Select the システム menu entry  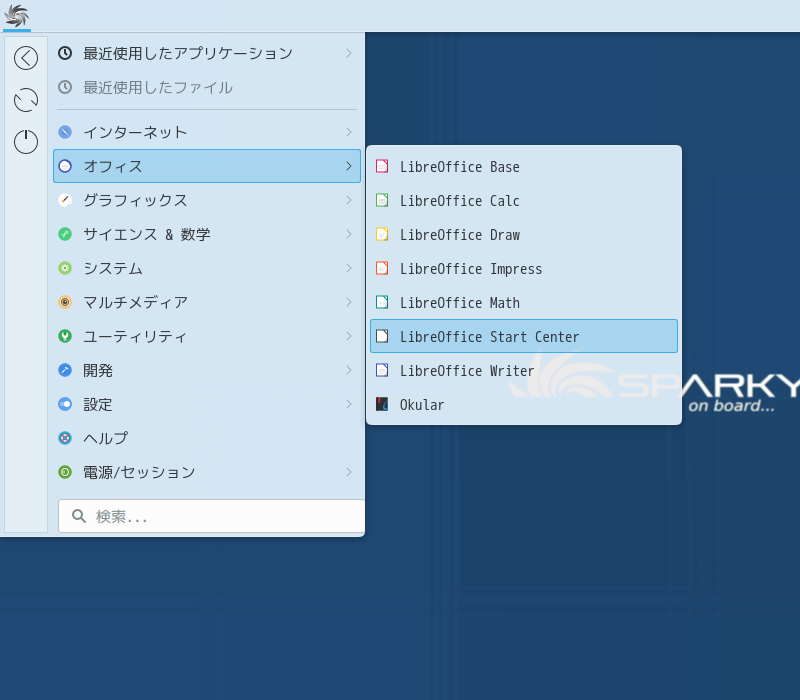click(113, 268)
